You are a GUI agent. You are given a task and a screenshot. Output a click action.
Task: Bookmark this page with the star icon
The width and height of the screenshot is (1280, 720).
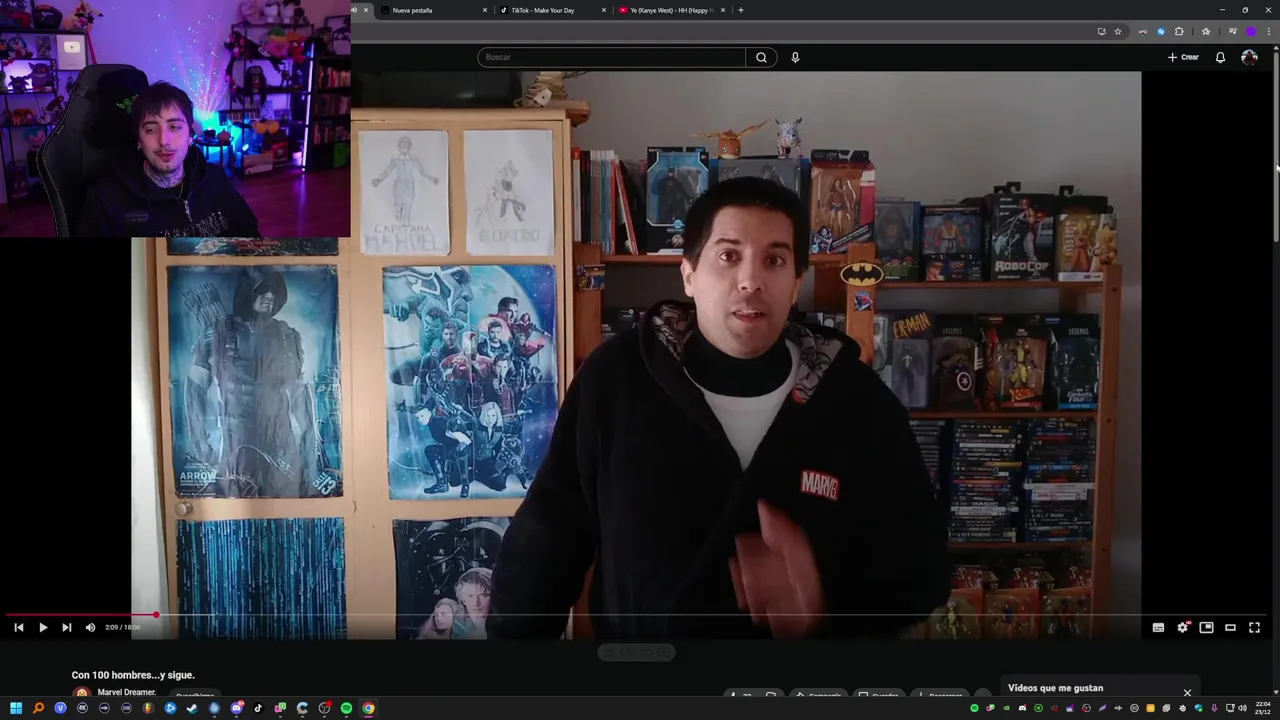(1118, 31)
